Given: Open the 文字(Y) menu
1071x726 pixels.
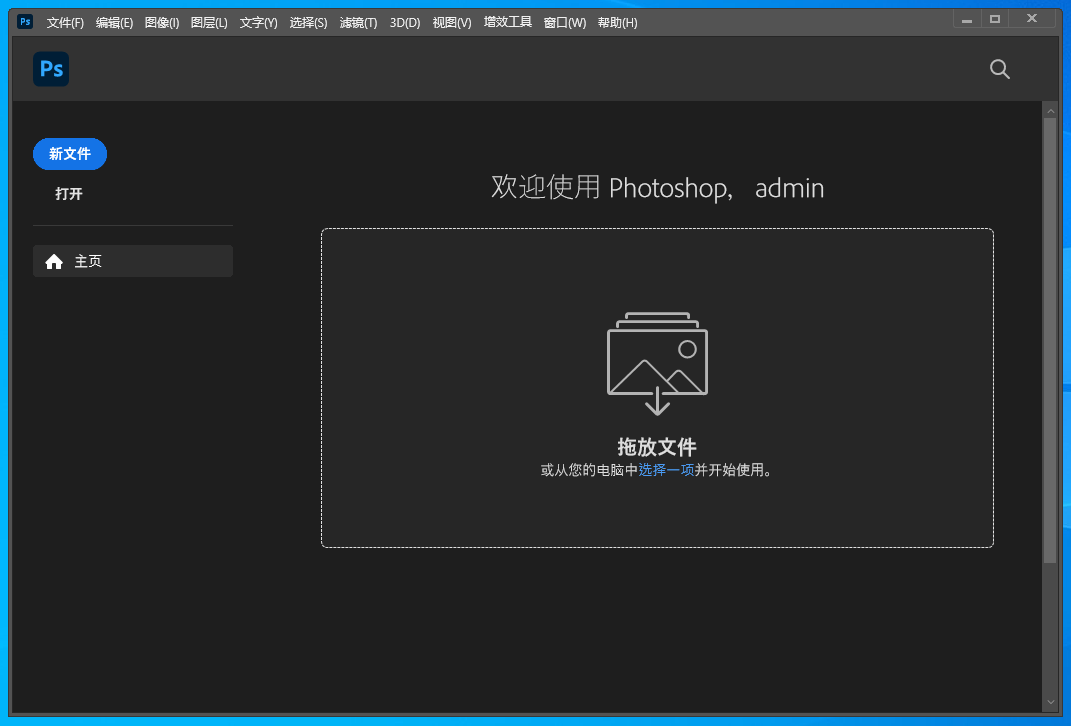Looking at the screenshot, I should (x=259, y=22).
